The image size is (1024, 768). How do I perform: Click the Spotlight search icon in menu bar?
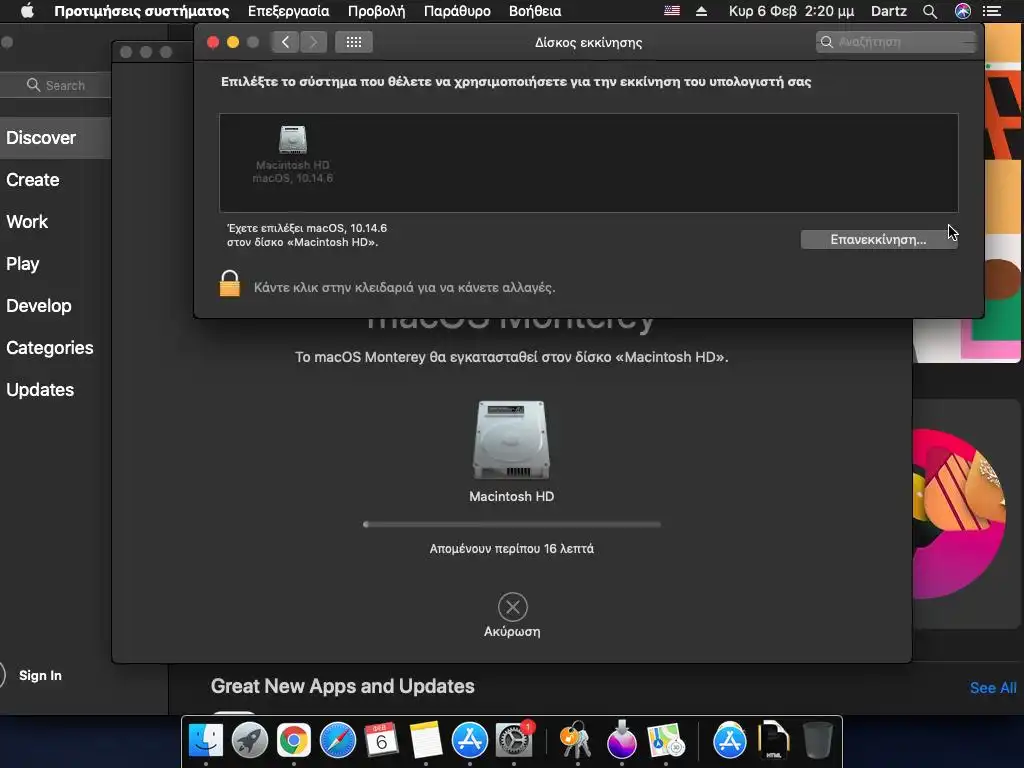930,11
